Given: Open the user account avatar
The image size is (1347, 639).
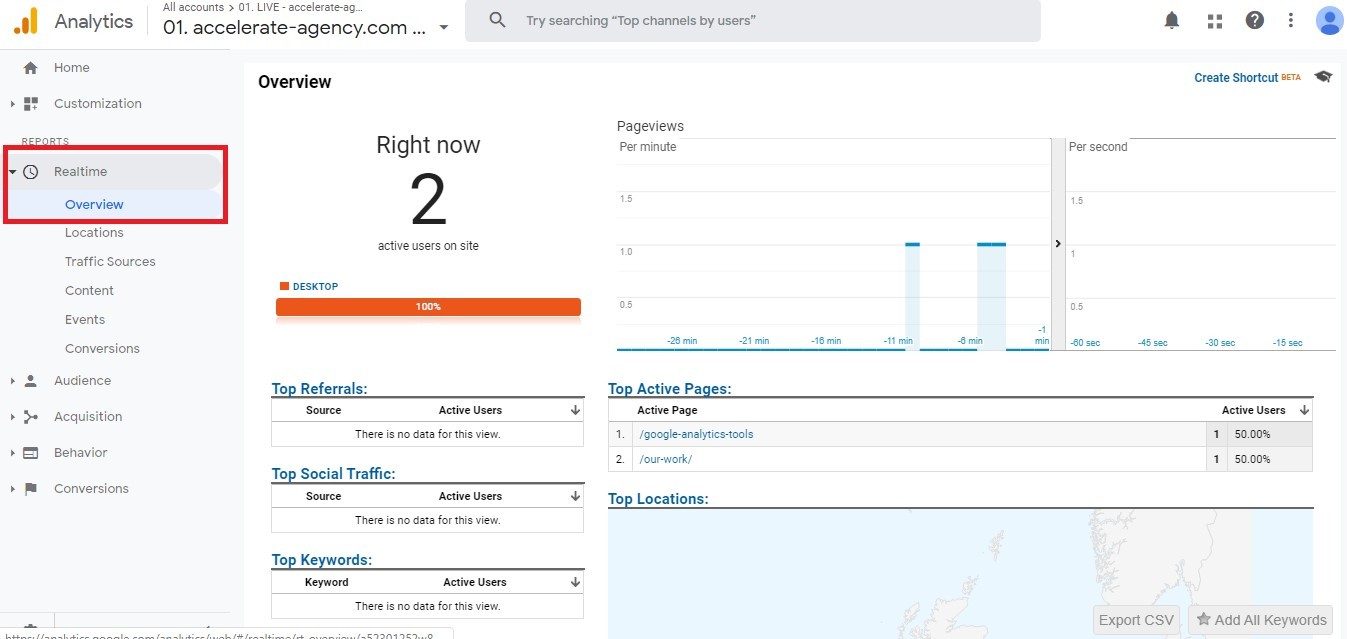Looking at the screenshot, I should 1330,20.
